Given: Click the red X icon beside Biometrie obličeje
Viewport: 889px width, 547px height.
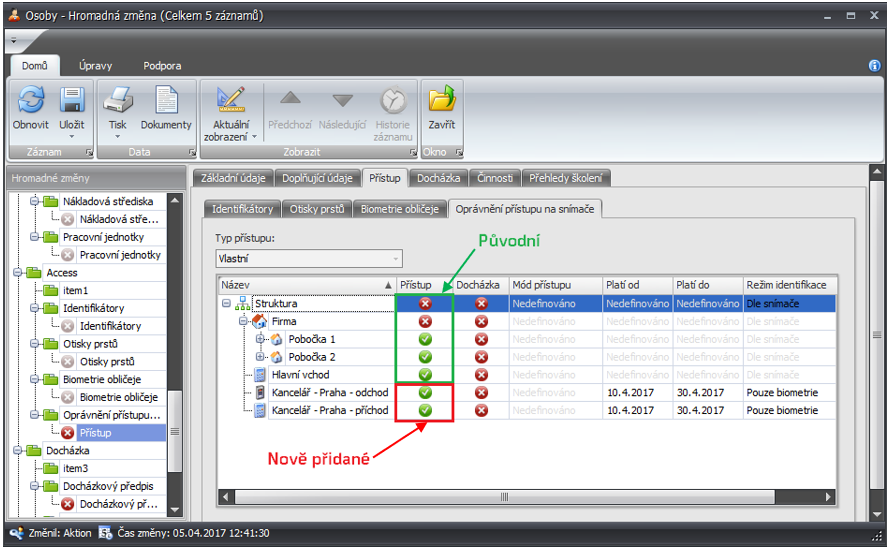Looking at the screenshot, I should [67, 397].
